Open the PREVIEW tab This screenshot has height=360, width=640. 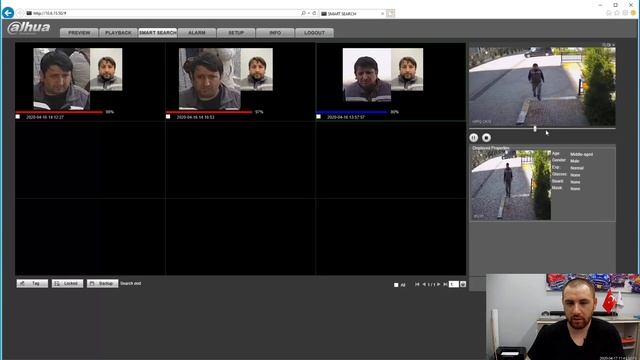click(79, 33)
